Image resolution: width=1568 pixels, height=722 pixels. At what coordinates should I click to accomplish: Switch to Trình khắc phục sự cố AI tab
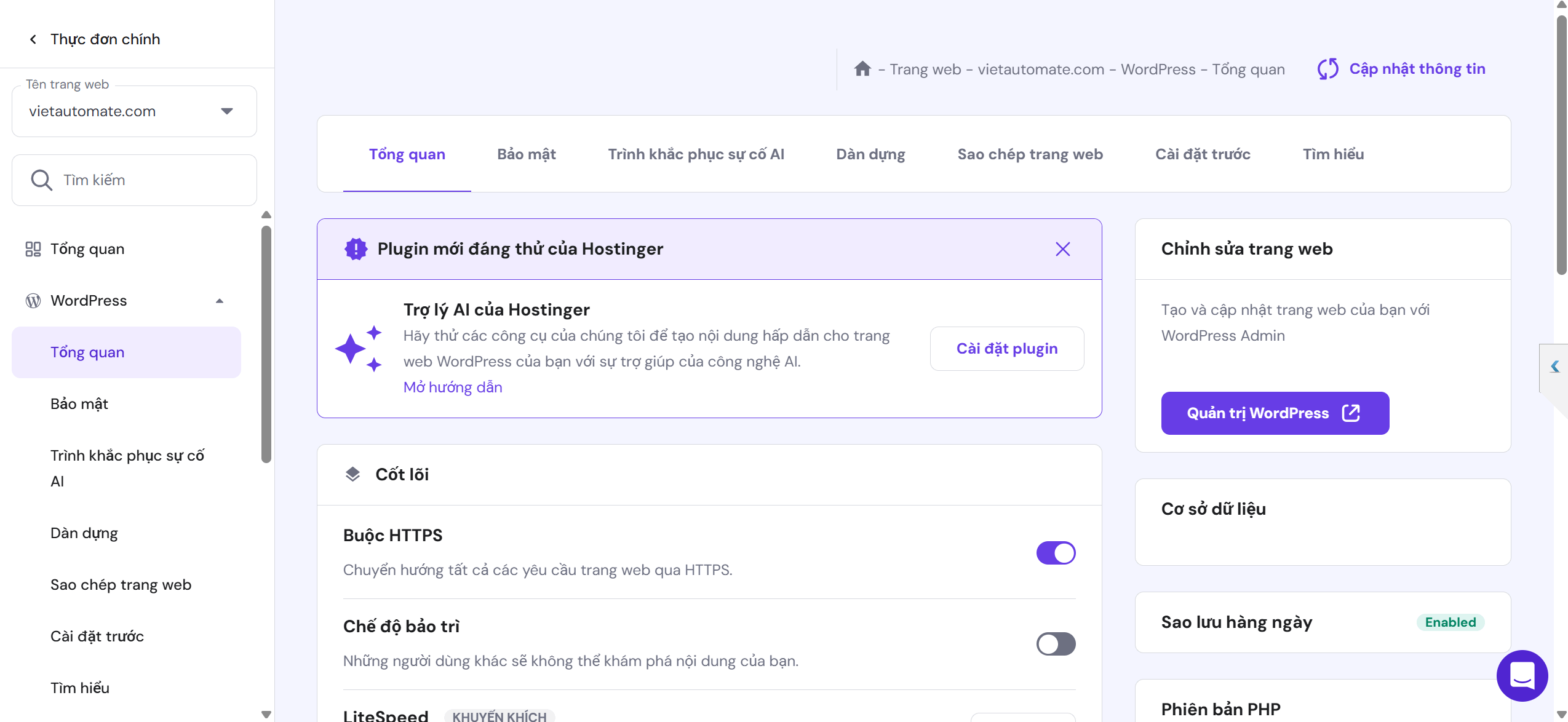pyautogui.click(x=696, y=154)
